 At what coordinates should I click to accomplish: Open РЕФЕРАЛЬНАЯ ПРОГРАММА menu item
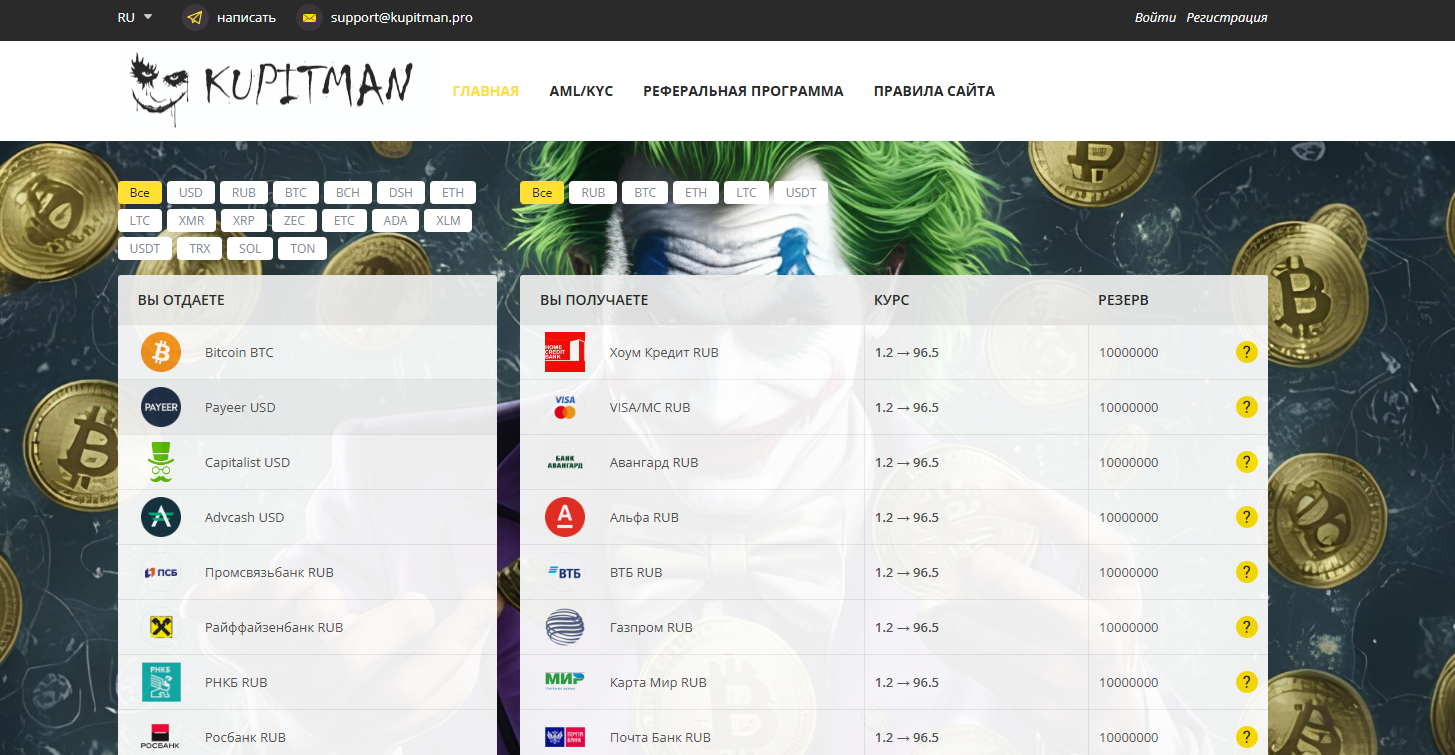click(x=743, y=91)
